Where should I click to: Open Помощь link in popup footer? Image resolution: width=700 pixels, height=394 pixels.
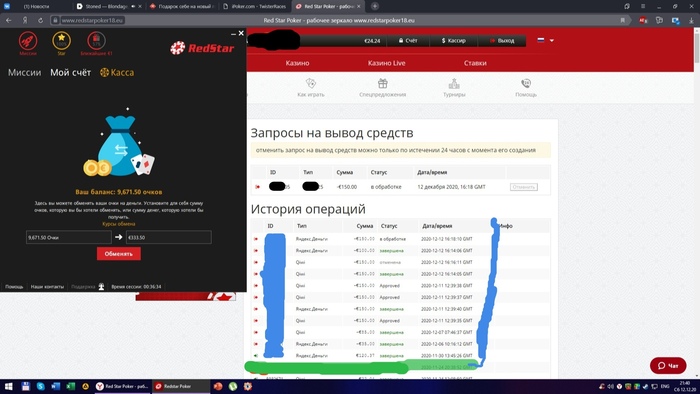(x=14, y=286)
